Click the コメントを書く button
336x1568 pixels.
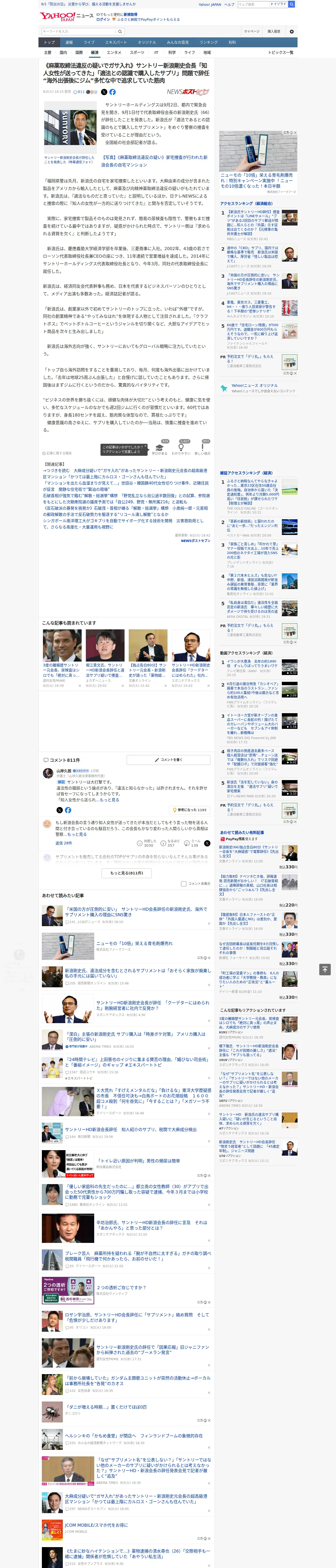[x=168, y=760]
